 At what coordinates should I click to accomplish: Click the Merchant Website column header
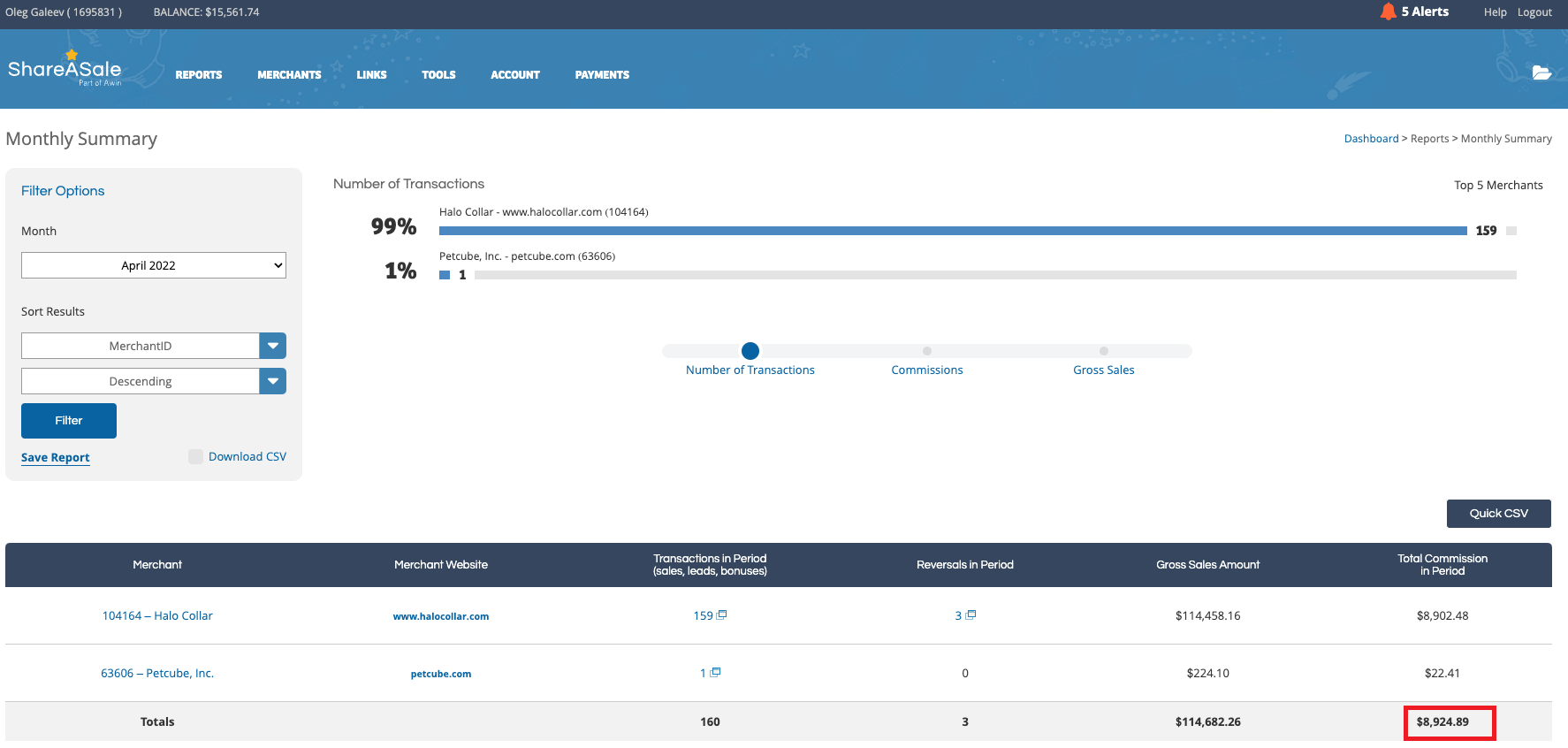[x=441, y=565]
